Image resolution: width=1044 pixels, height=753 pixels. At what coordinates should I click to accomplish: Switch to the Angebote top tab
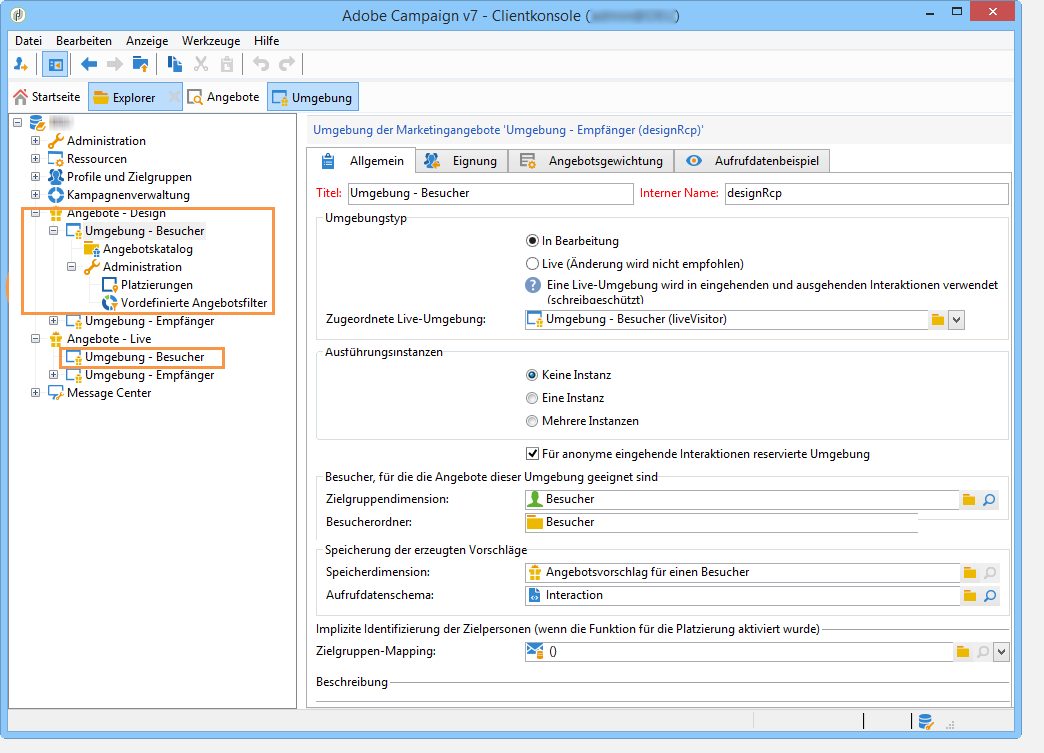pos(224,97)
